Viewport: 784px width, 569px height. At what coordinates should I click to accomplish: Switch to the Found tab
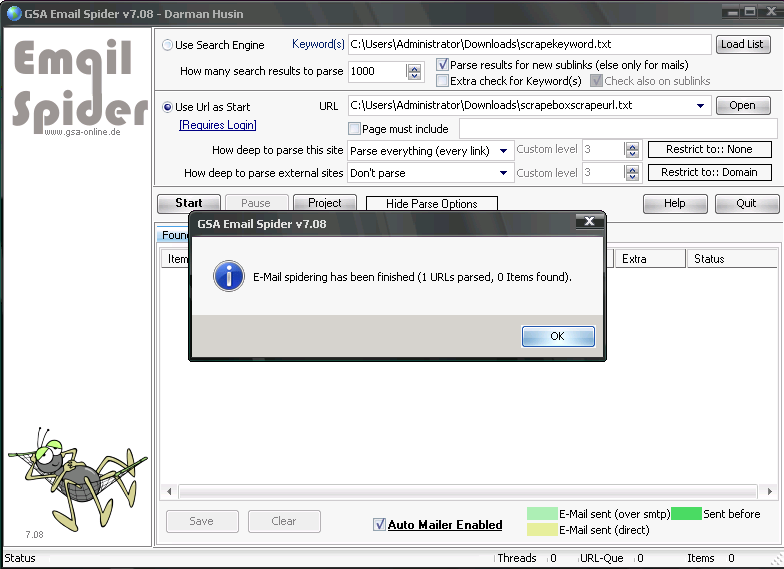click(x=173, y=235)
